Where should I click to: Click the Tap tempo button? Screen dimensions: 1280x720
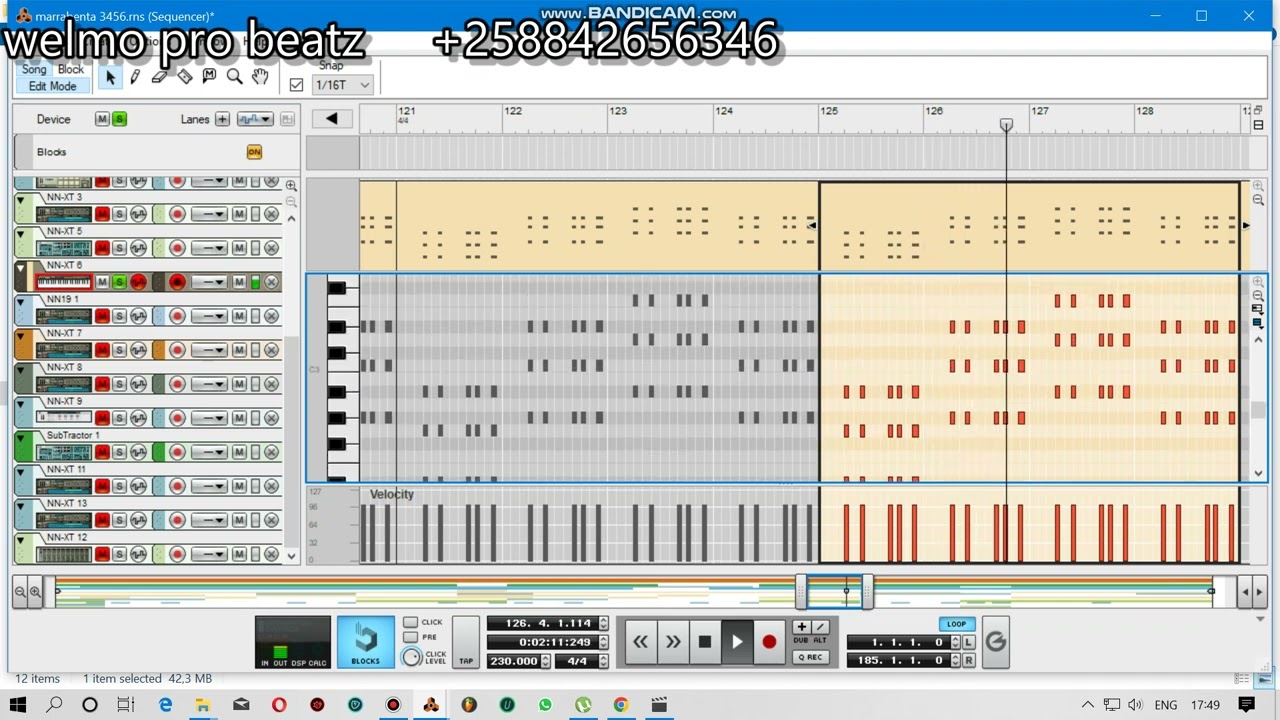point(466,642)
